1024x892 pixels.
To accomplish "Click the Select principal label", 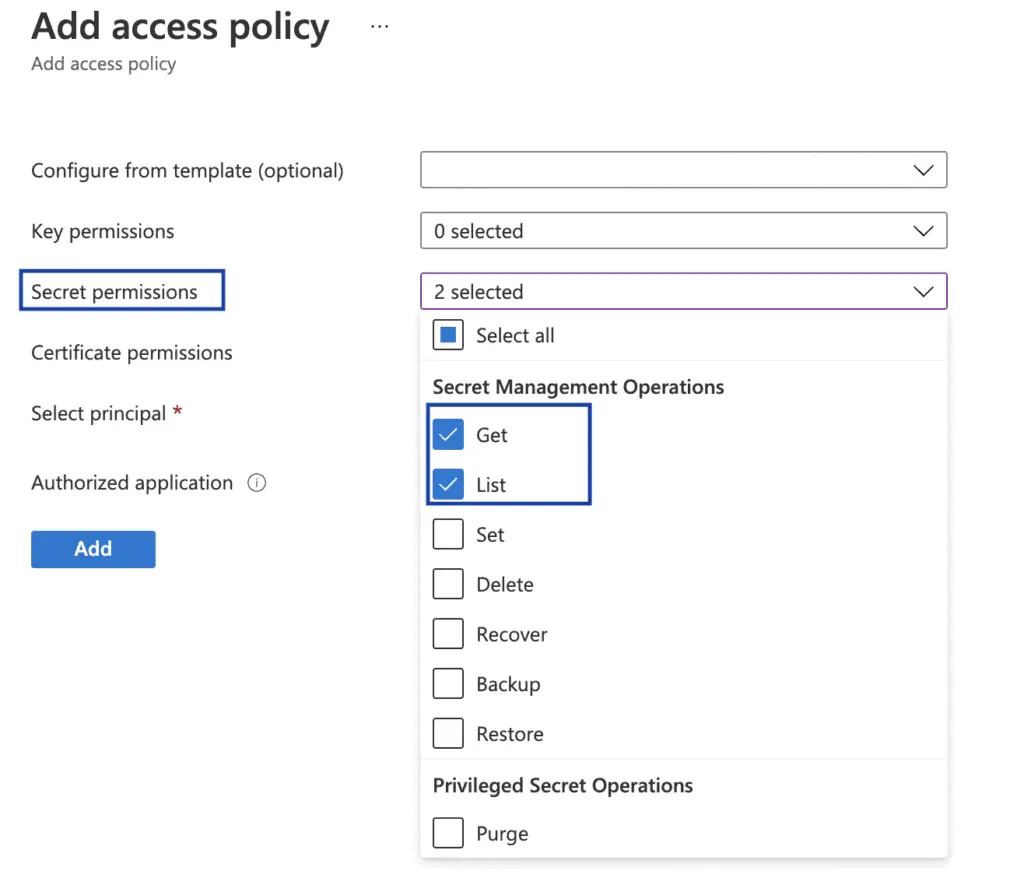I will coord(99,413).
